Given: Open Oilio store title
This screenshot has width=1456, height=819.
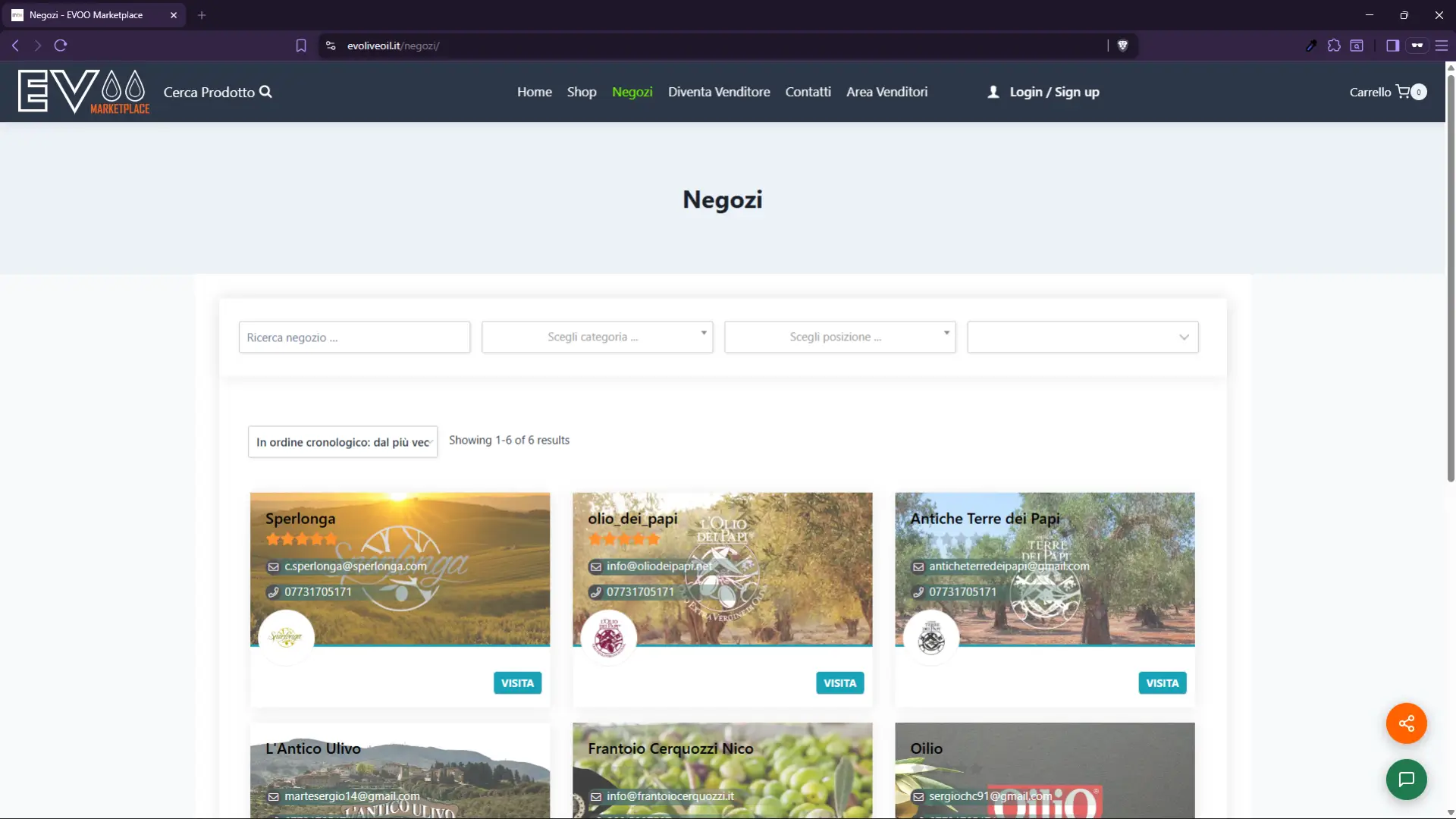Looking at the screenshot, I should pyautogui.click(x=926, y=748).
